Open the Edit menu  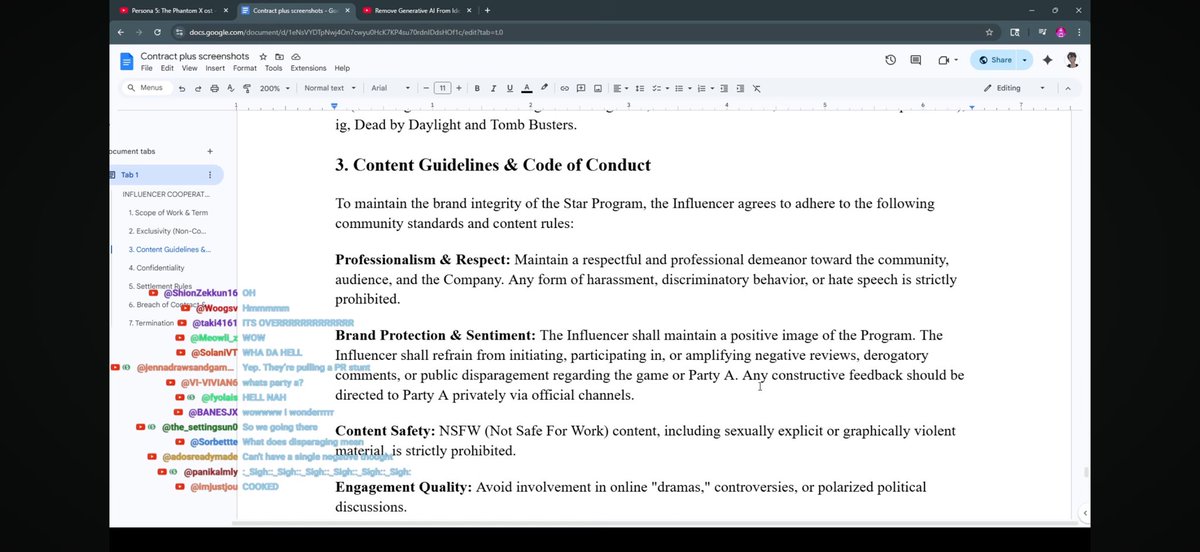click(167, 68)
